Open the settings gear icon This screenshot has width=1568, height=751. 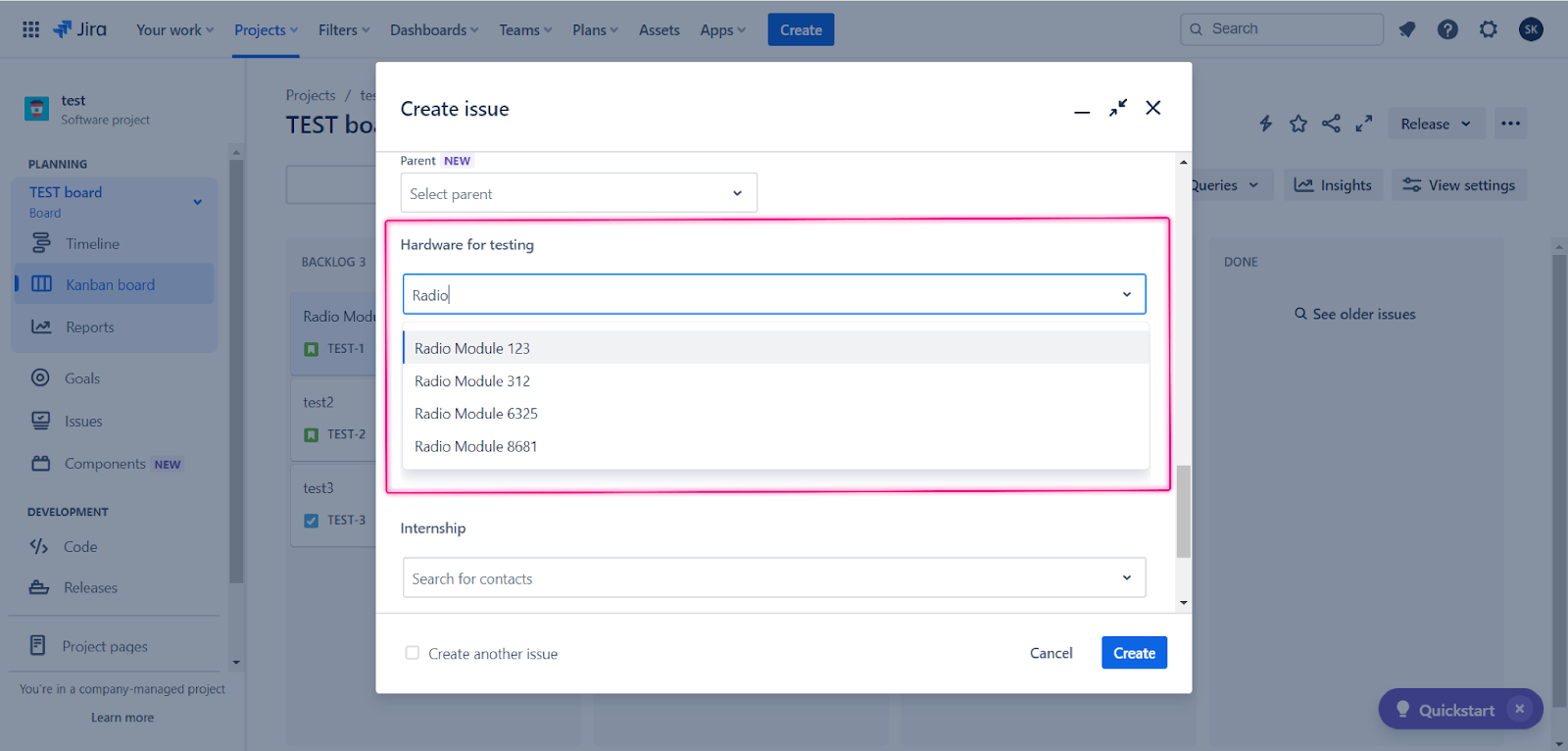point(1489,29)
